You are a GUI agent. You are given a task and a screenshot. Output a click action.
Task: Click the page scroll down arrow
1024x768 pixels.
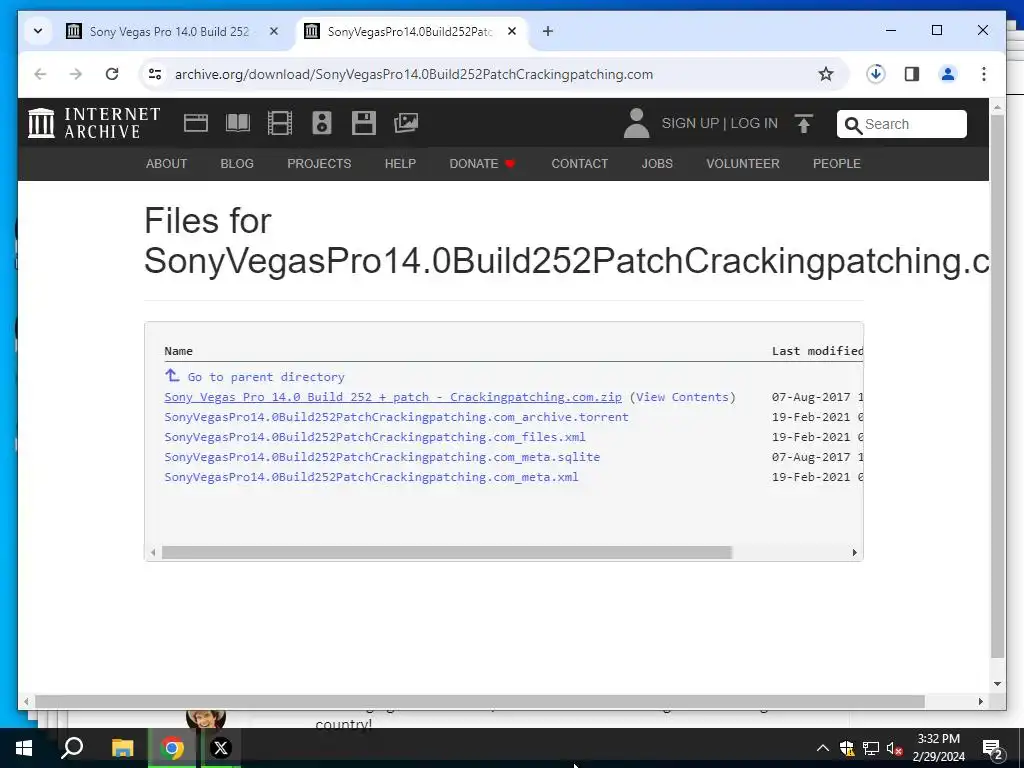997,684
